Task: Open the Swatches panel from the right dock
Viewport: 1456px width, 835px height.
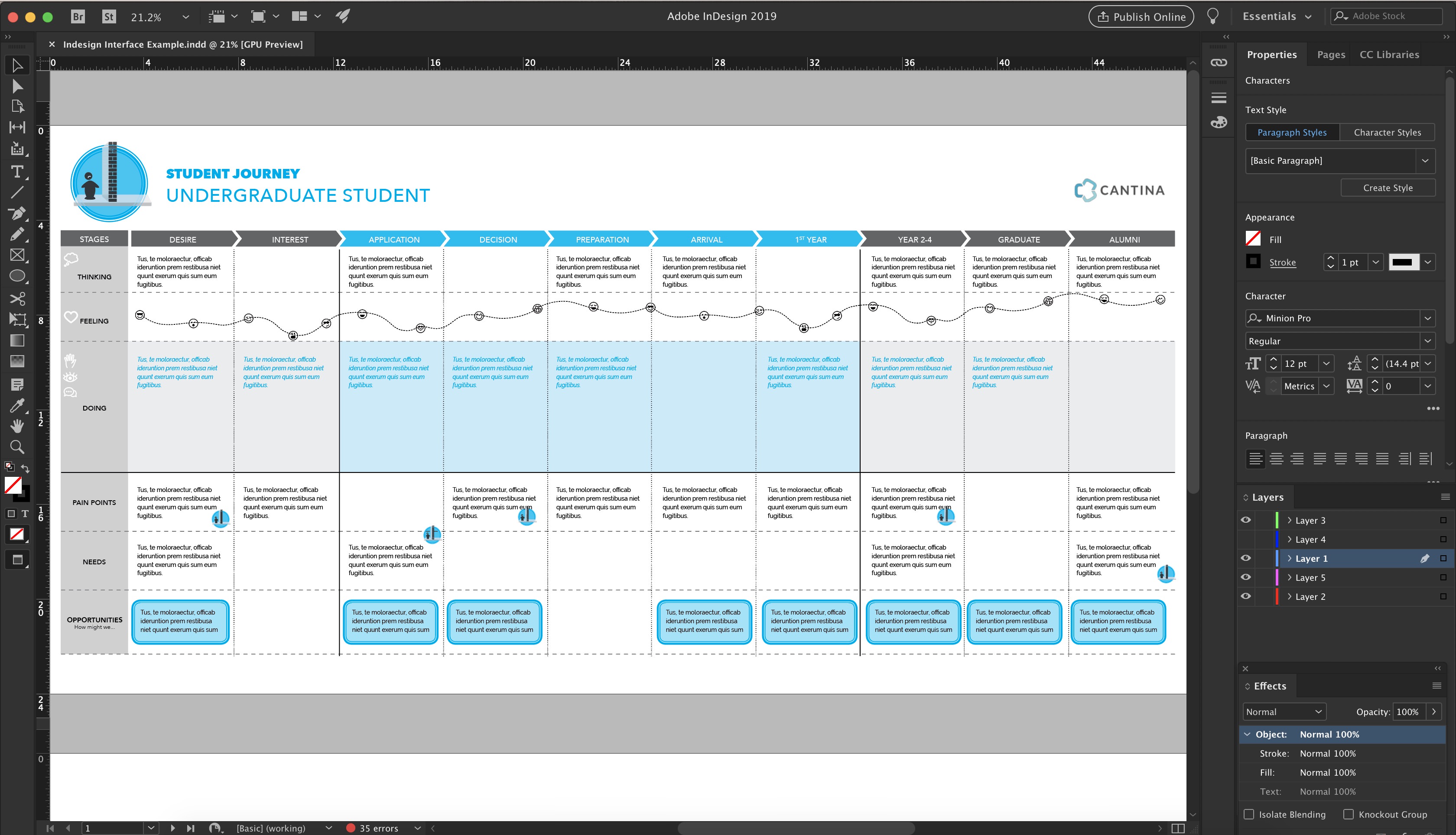Action: pyautogui.click(x=1219, y=122)
